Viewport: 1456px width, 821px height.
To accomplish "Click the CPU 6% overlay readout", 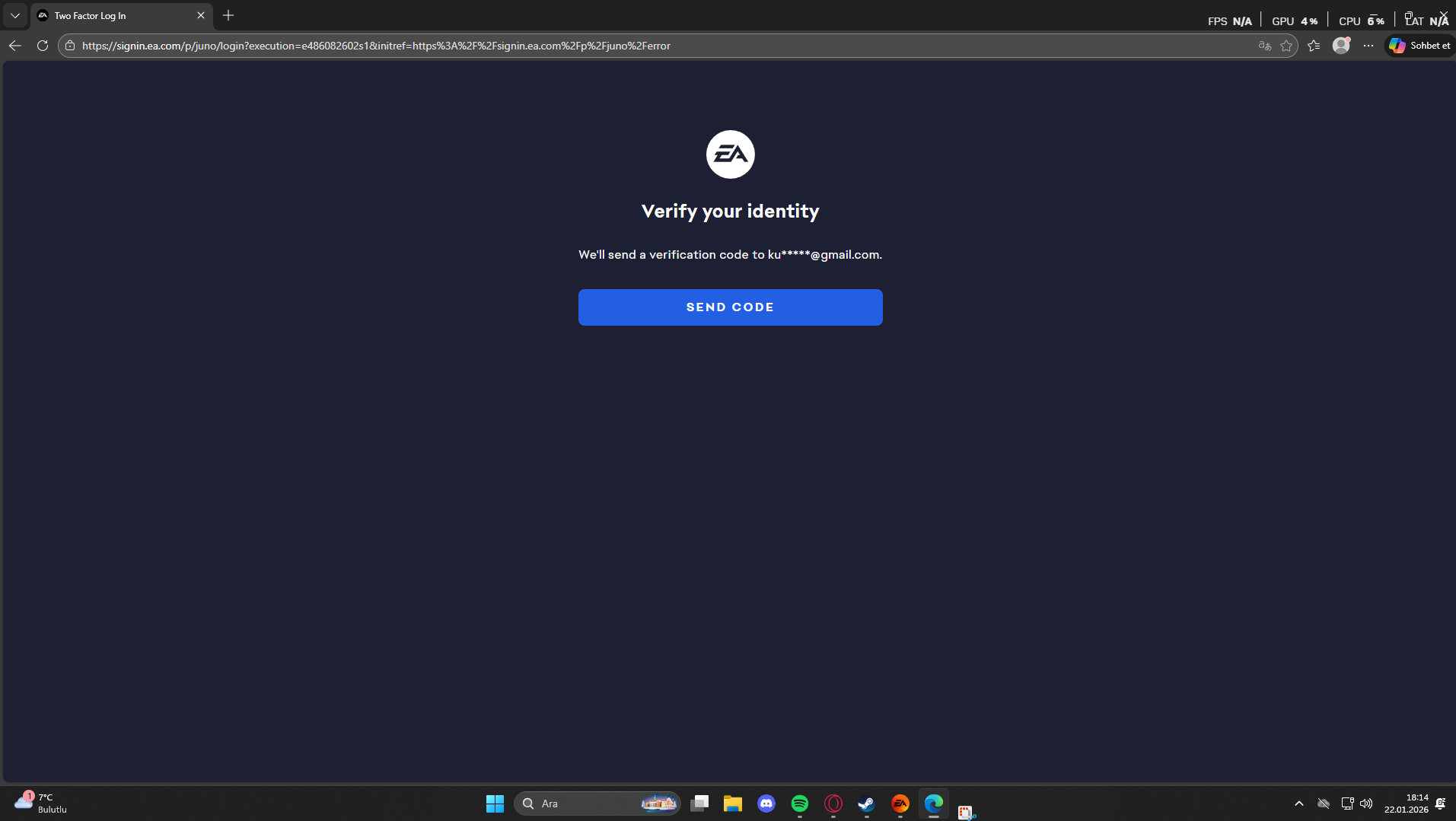I will 1362,21.
